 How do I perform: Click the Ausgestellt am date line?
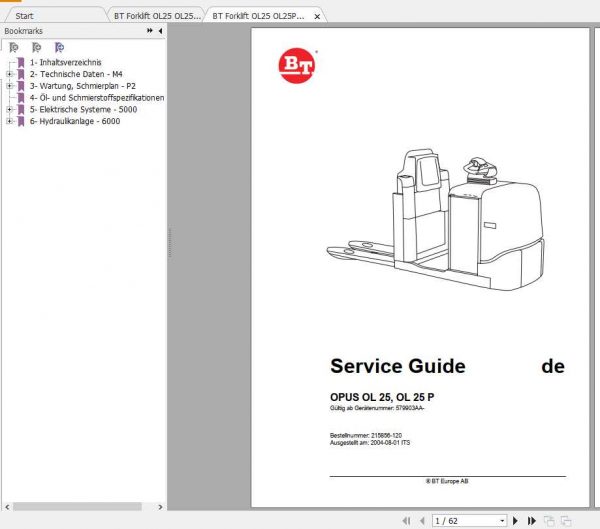click(370, 442)
